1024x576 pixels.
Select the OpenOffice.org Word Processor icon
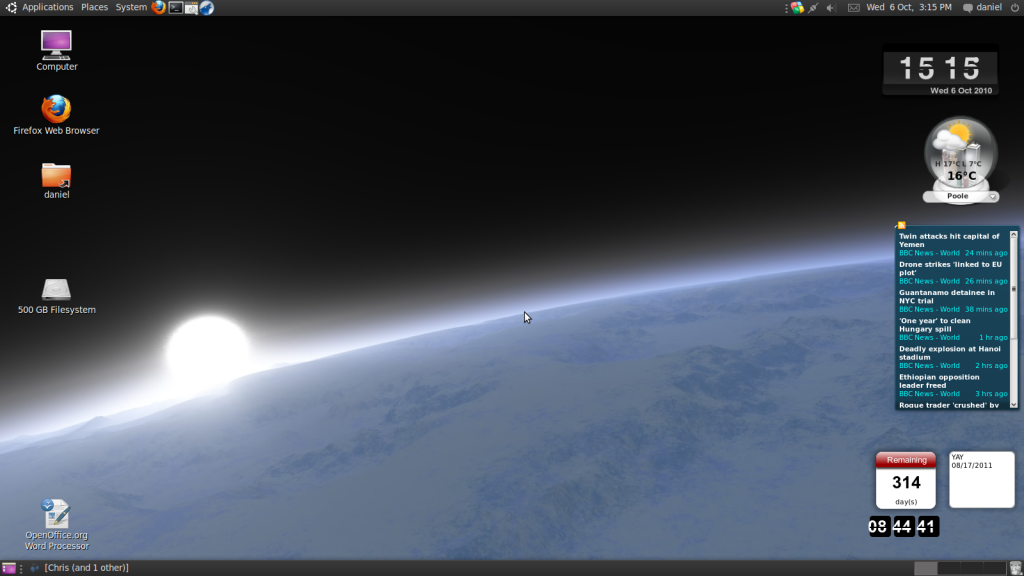click(x=57, y=525)
